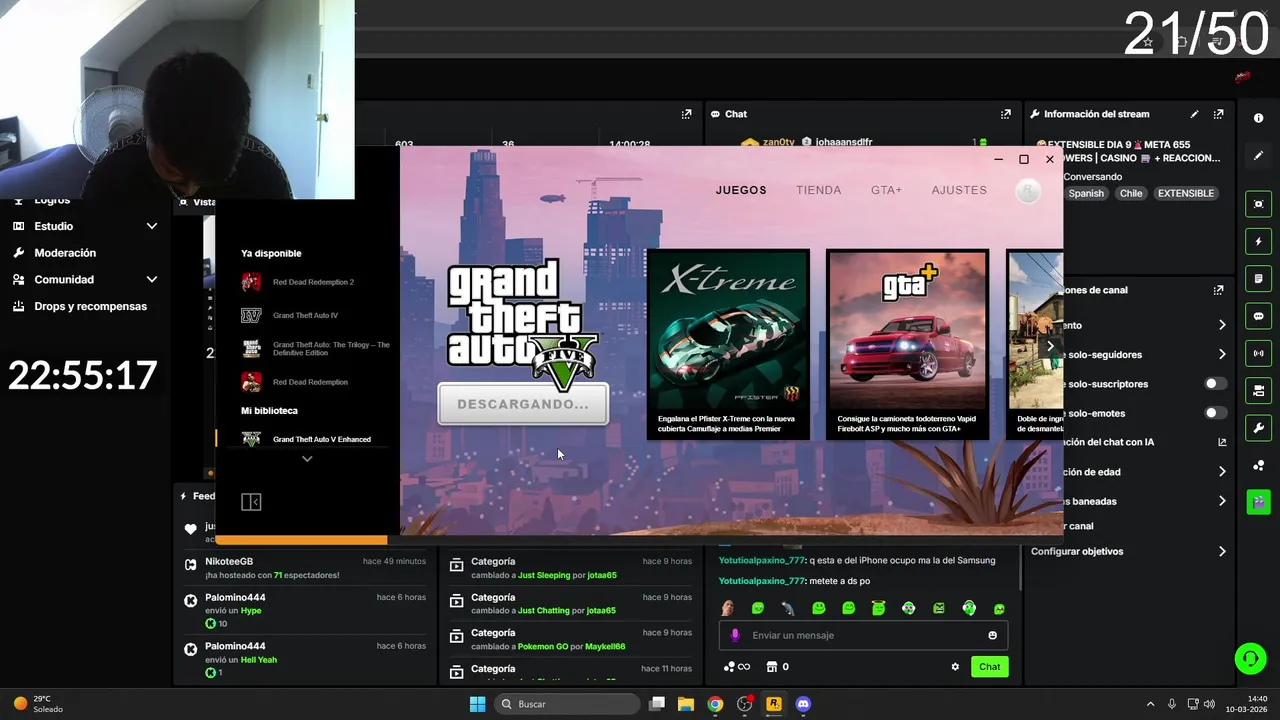Click the orange download progress bar
This screenshot has height=720, width=1280.
(301, 540)
